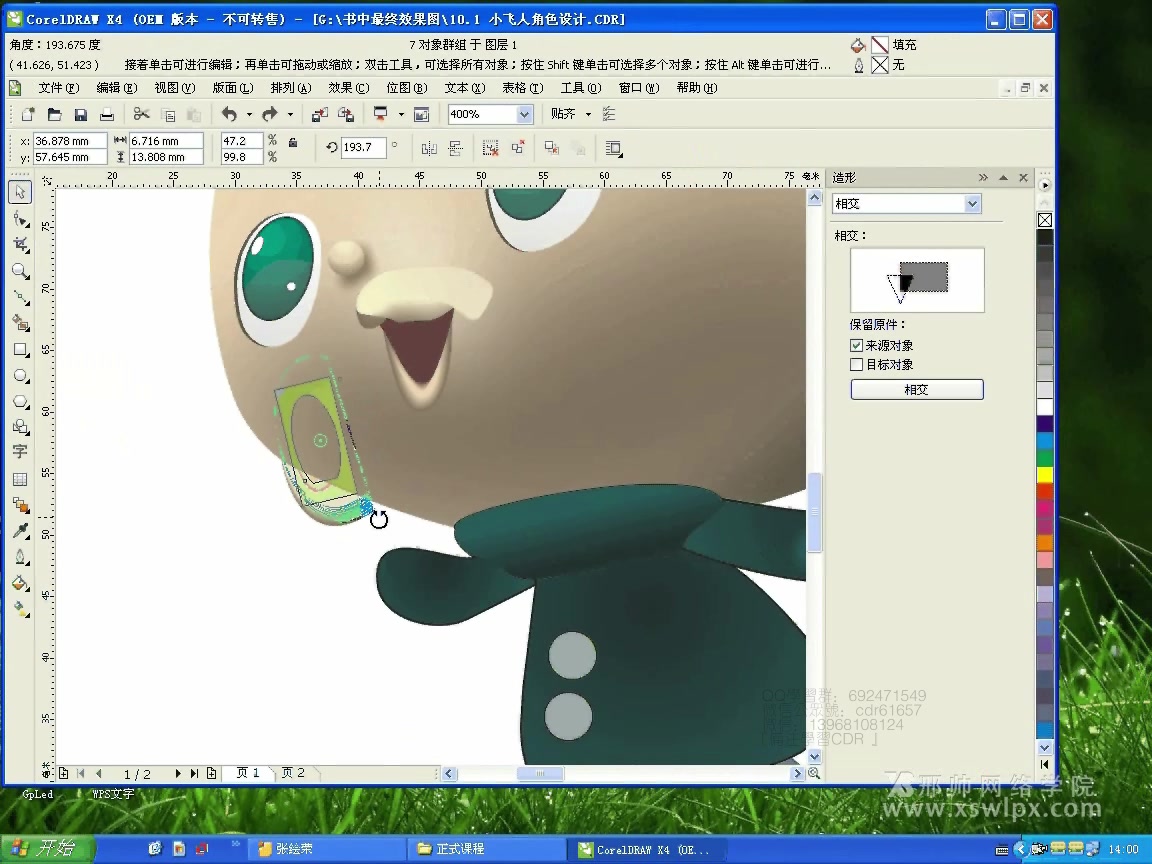
Task: Go to the next page arrow
Action: pos(178,774)
